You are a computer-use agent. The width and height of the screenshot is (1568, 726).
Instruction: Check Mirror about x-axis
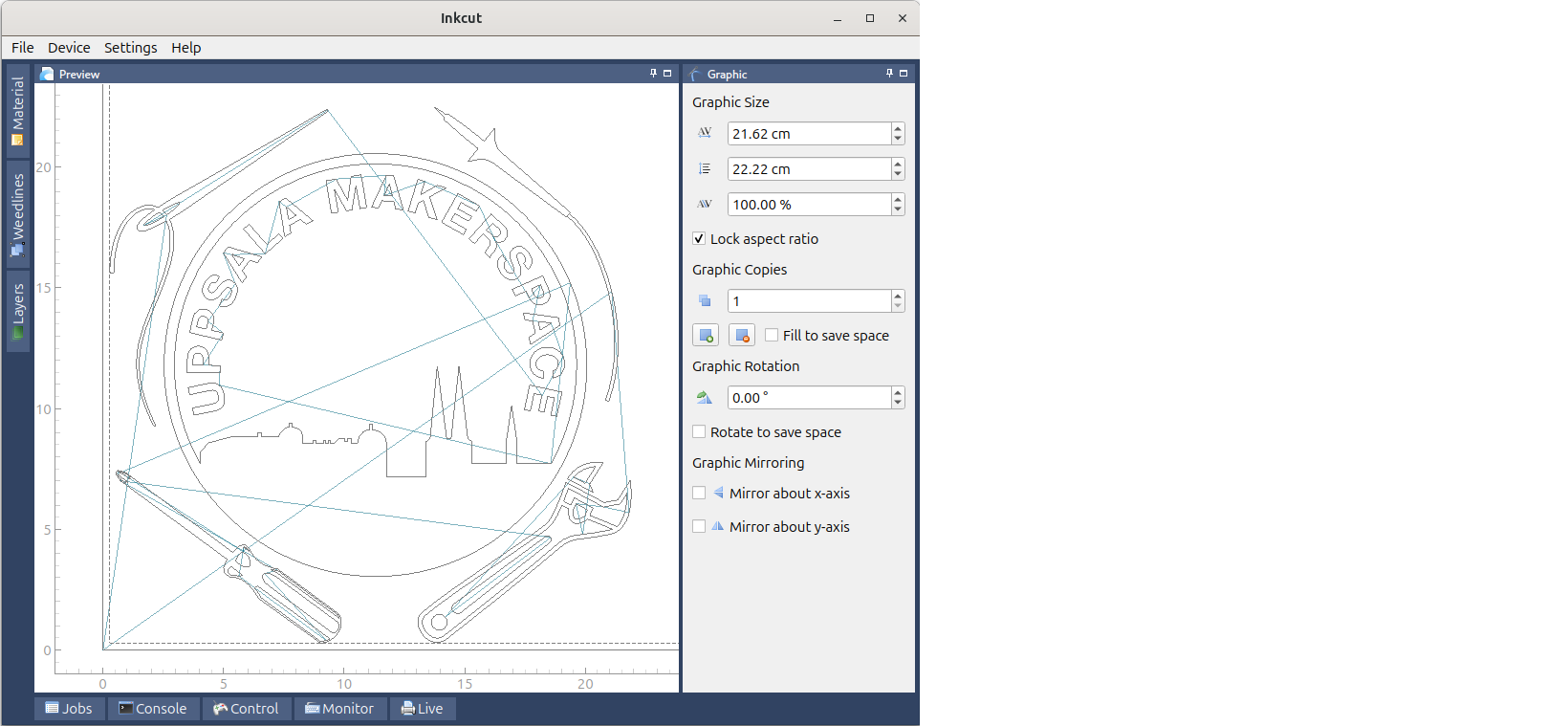[x=699, y=493]
